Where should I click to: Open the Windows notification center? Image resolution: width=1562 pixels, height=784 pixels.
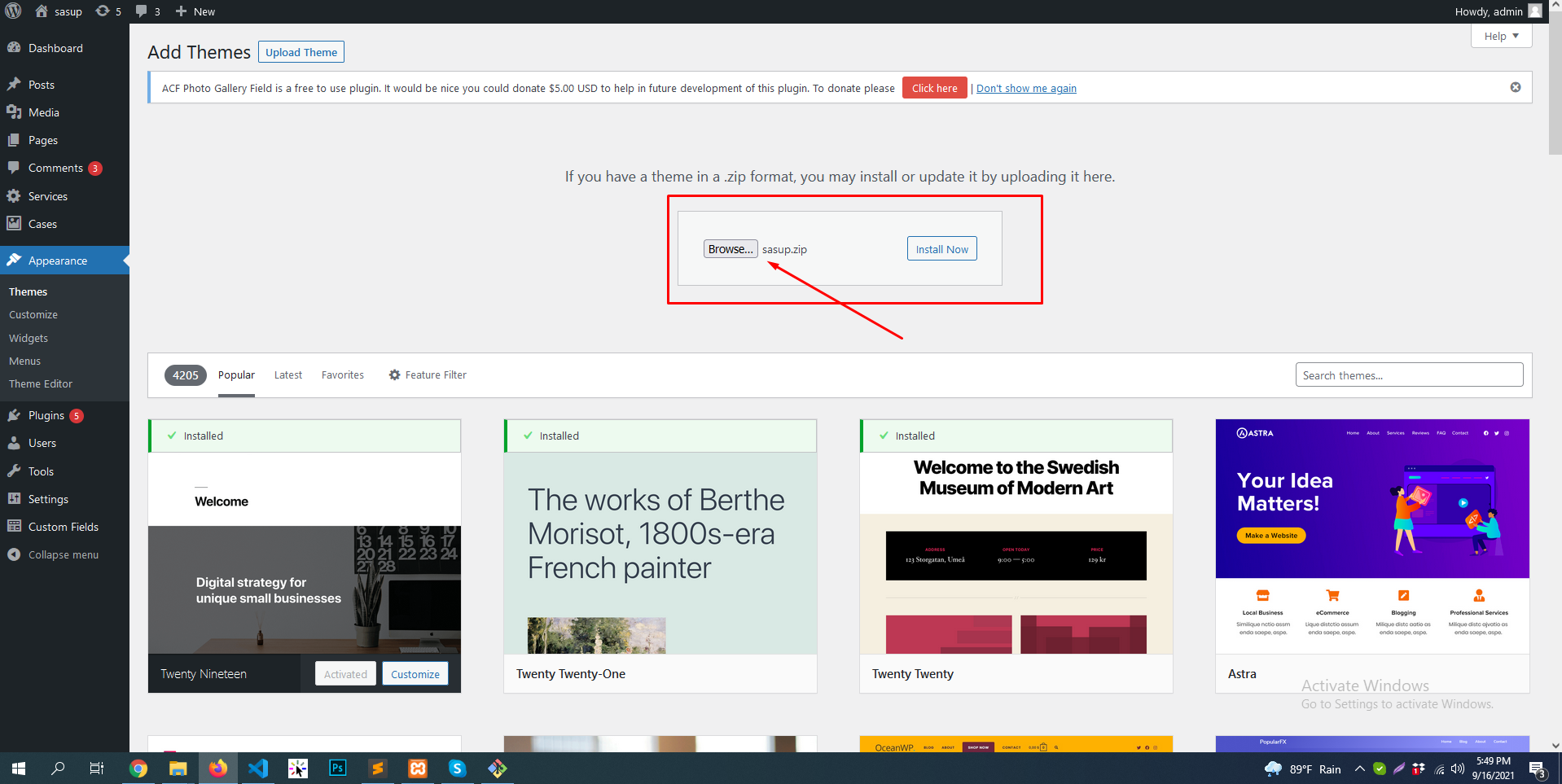[1538, 769]
